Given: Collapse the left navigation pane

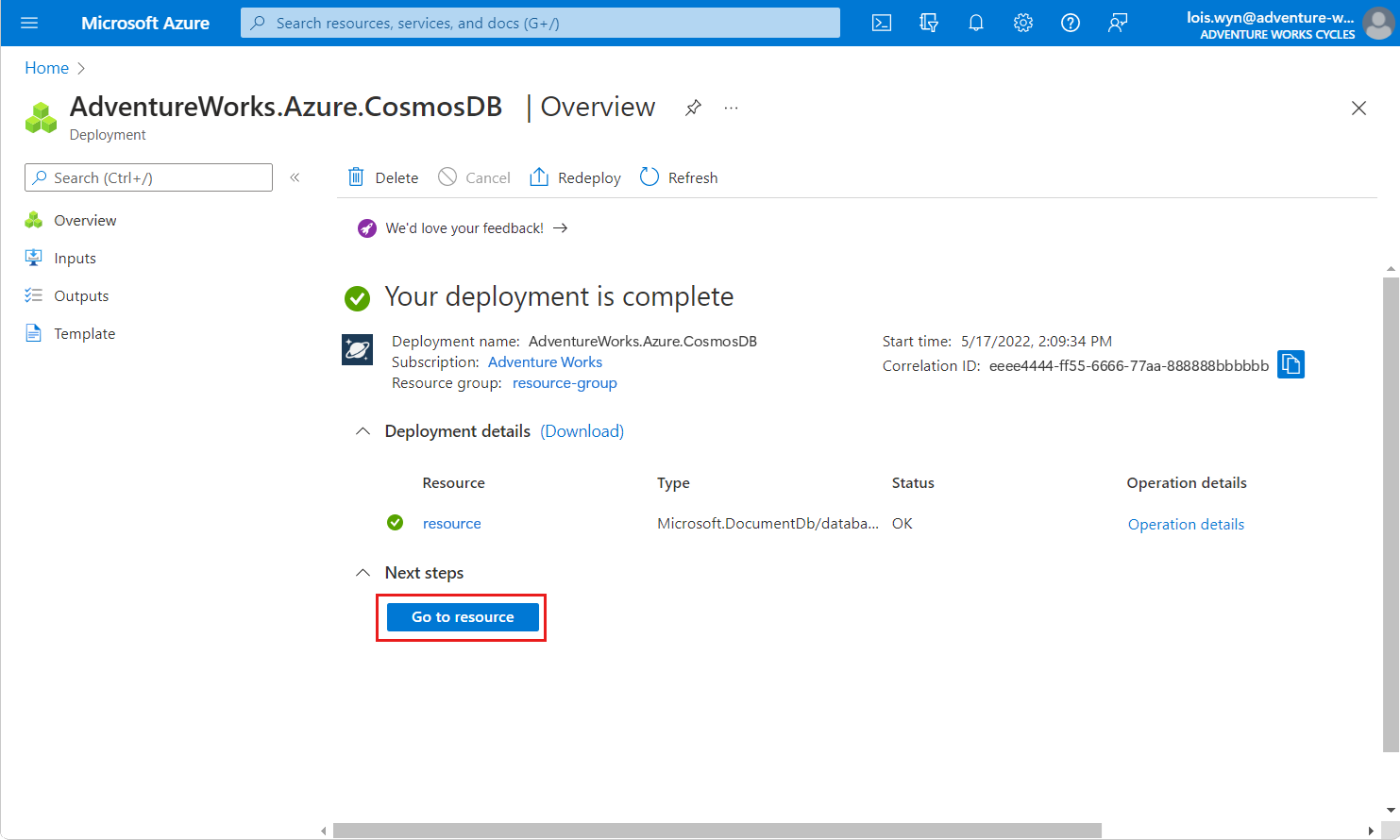Looking at the screenshot, I should tap(295, 177).
